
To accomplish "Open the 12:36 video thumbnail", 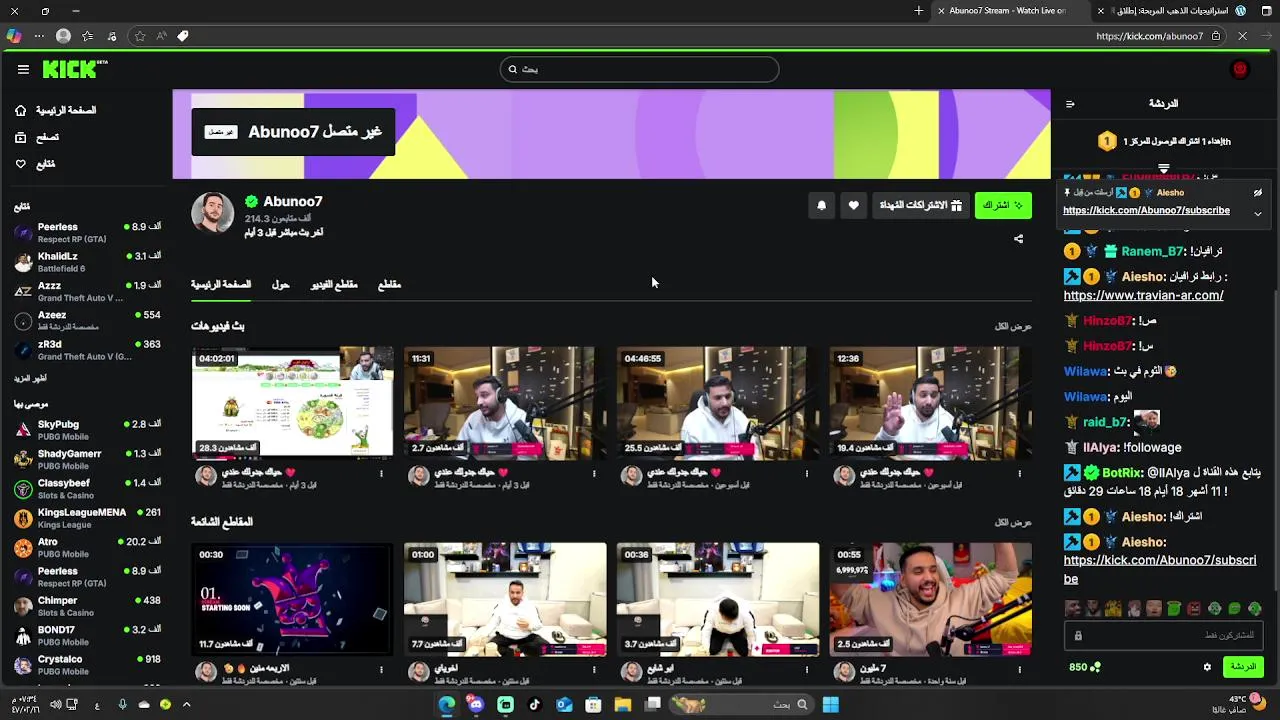I will (x=930, y=403).
